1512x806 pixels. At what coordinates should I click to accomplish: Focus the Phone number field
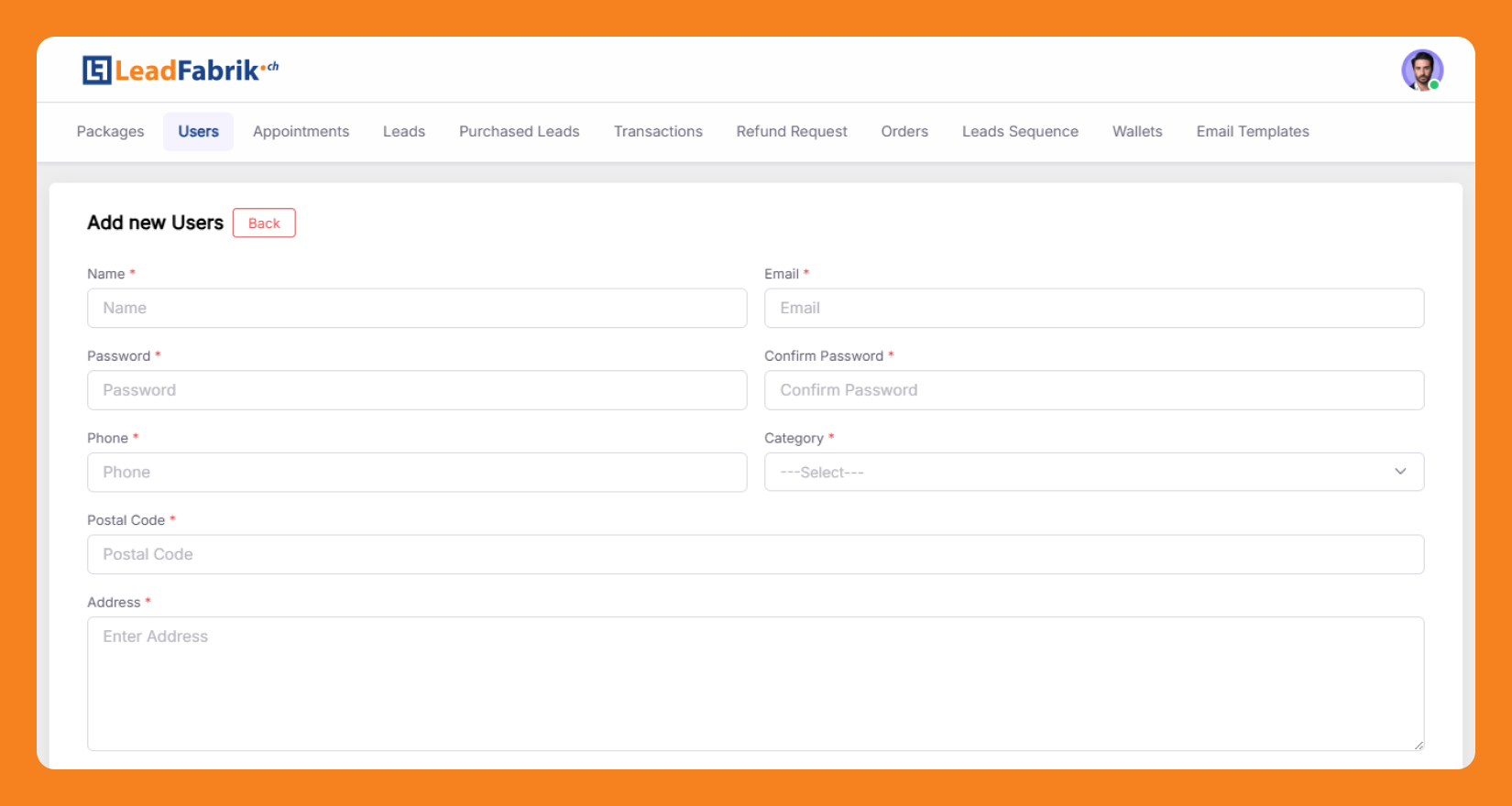pyautogui.click(x=417, y=473)
